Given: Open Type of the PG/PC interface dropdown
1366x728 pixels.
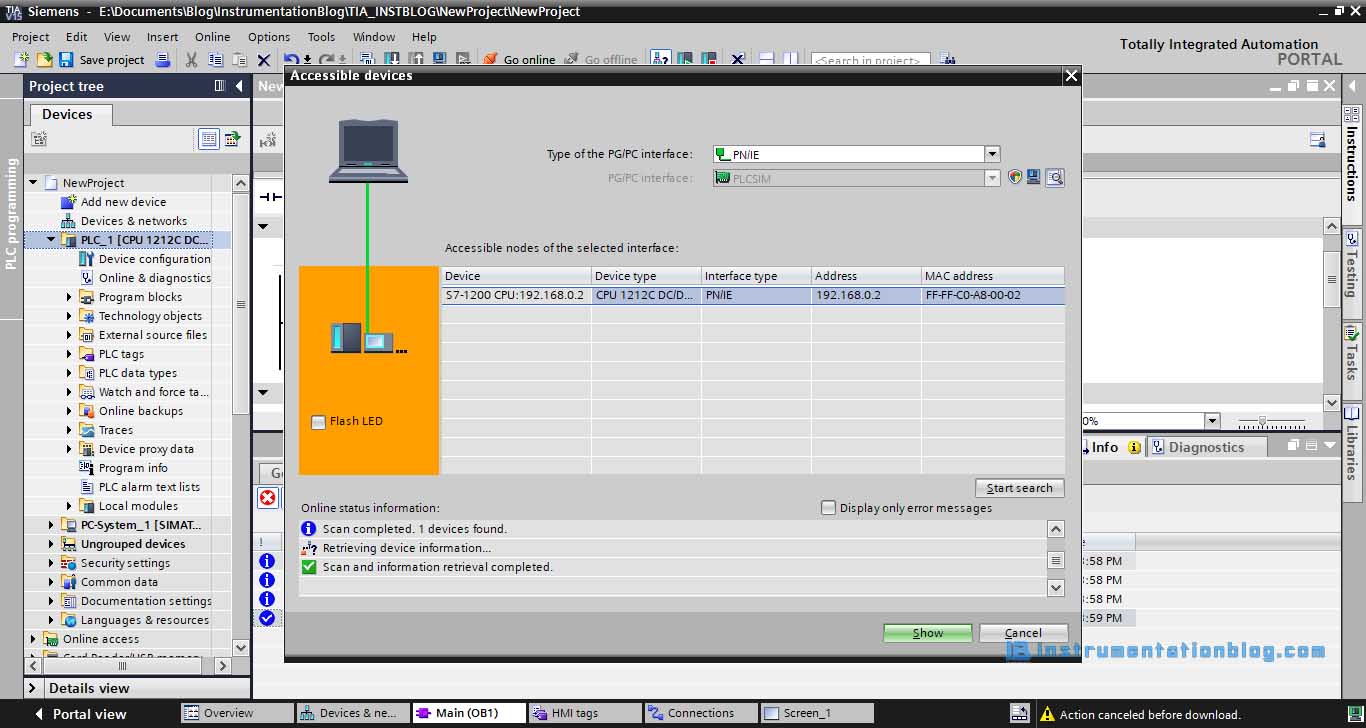Looking at the screenshot, I should [992, 154].
